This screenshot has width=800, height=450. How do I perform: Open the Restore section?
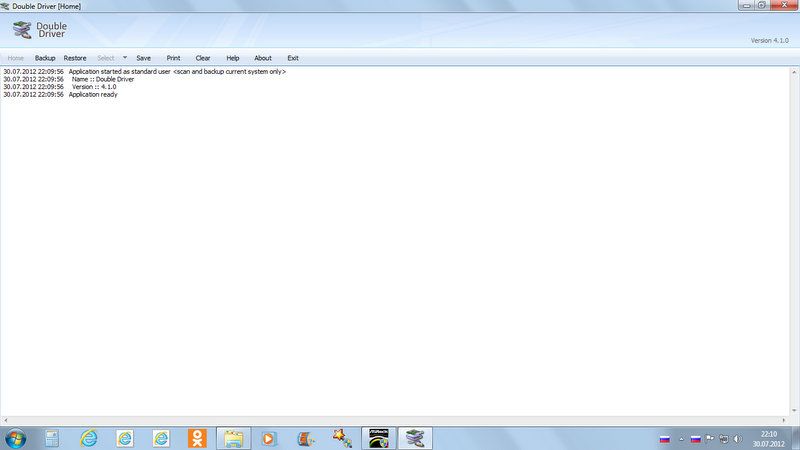(75, 58)
